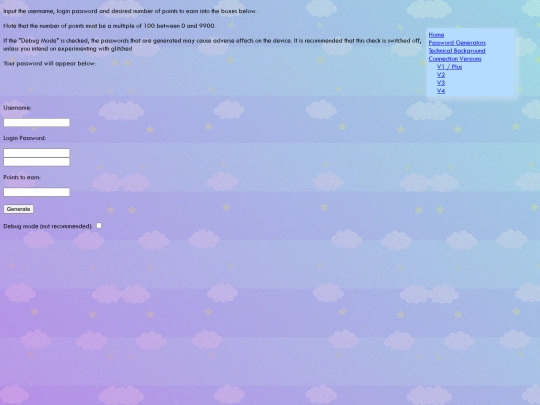Click the 'Username:' label
540x405 pixels.
tap(17, 108)
